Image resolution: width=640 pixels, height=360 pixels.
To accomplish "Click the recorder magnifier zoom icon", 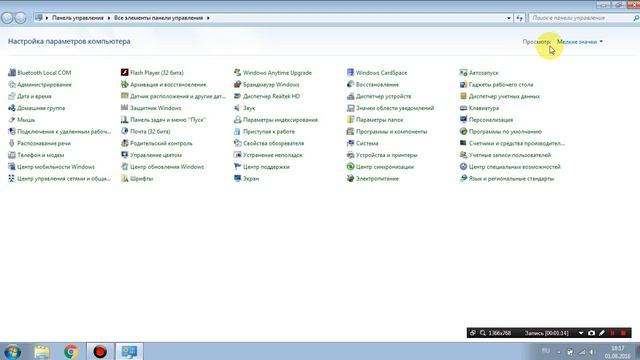I will coord(483,333).
